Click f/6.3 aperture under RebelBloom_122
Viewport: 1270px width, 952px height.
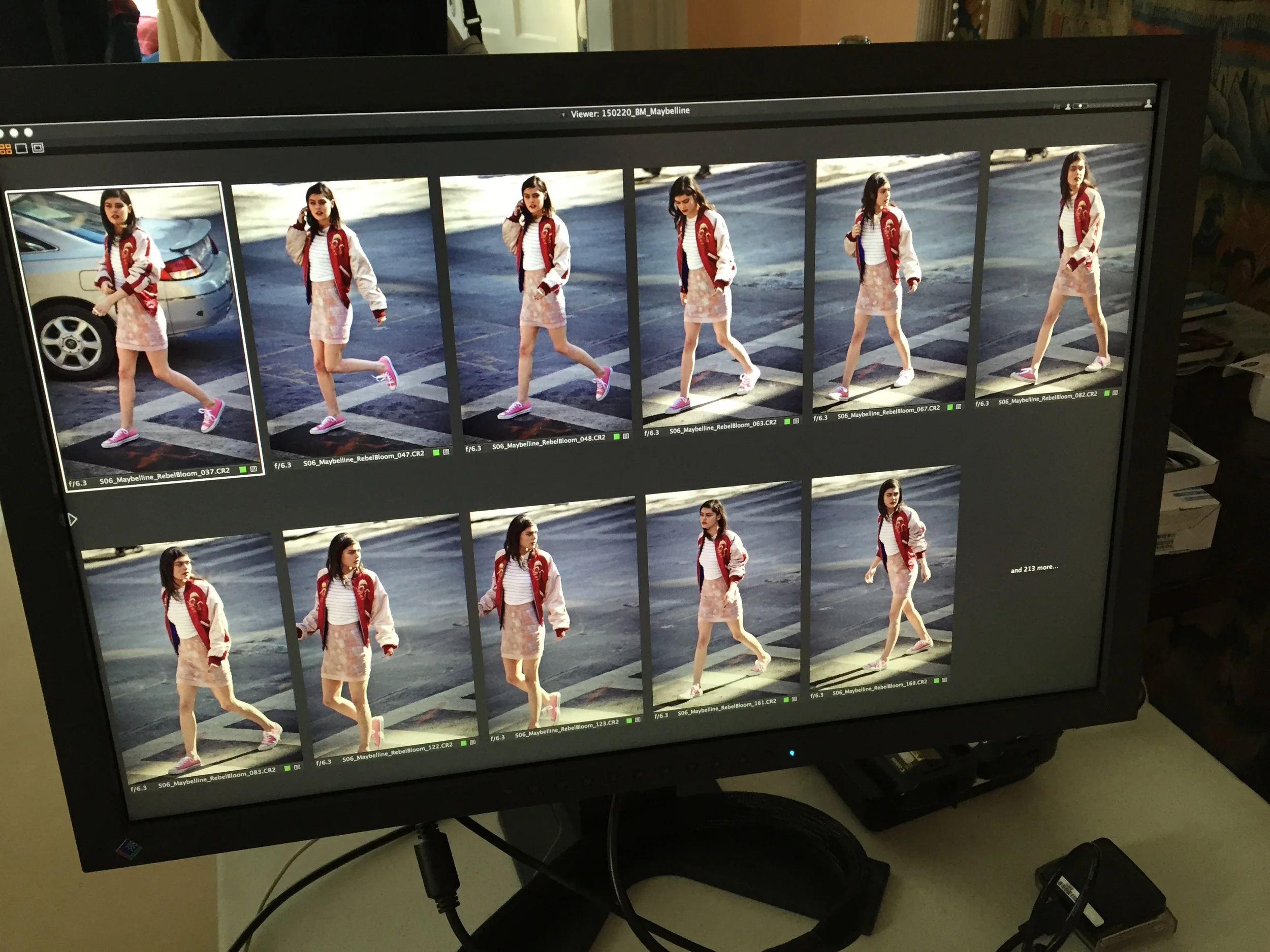[x=323, y=763]
